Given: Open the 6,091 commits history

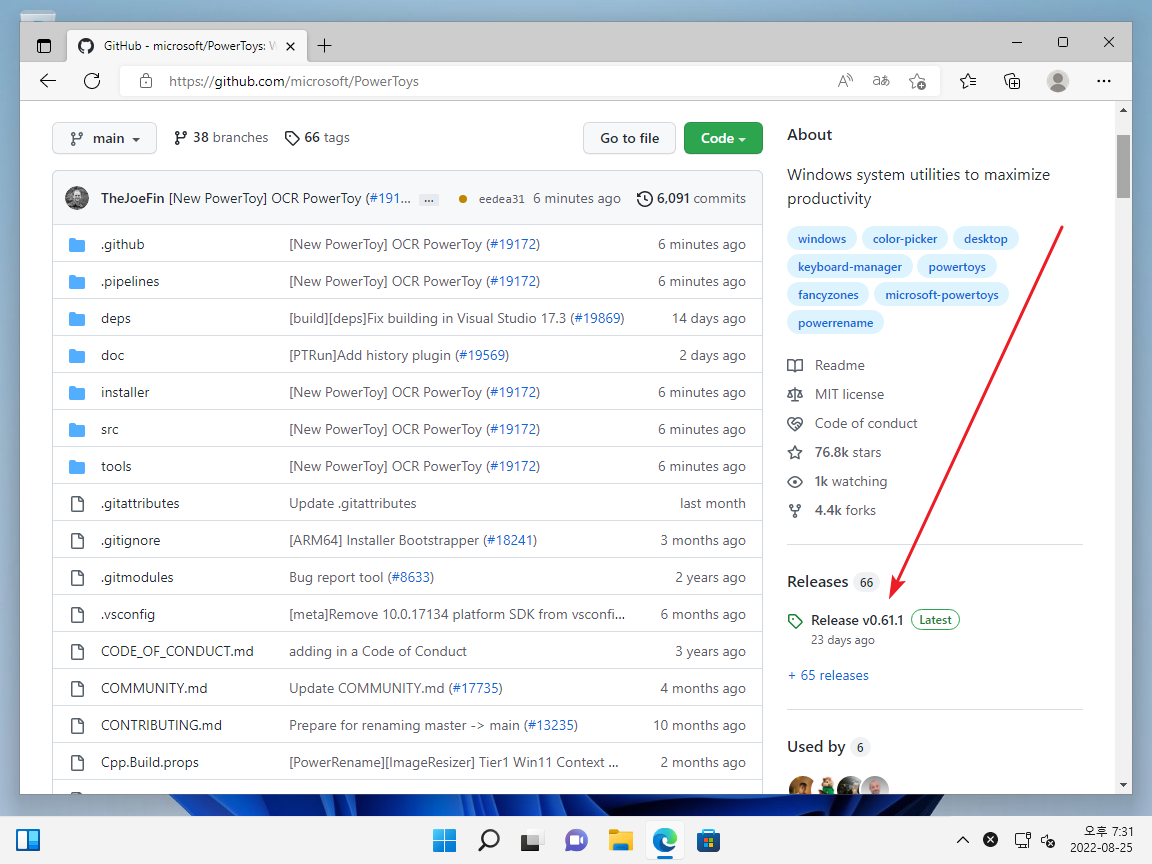Looking at the screenshot, I should [x=691, y=198].
